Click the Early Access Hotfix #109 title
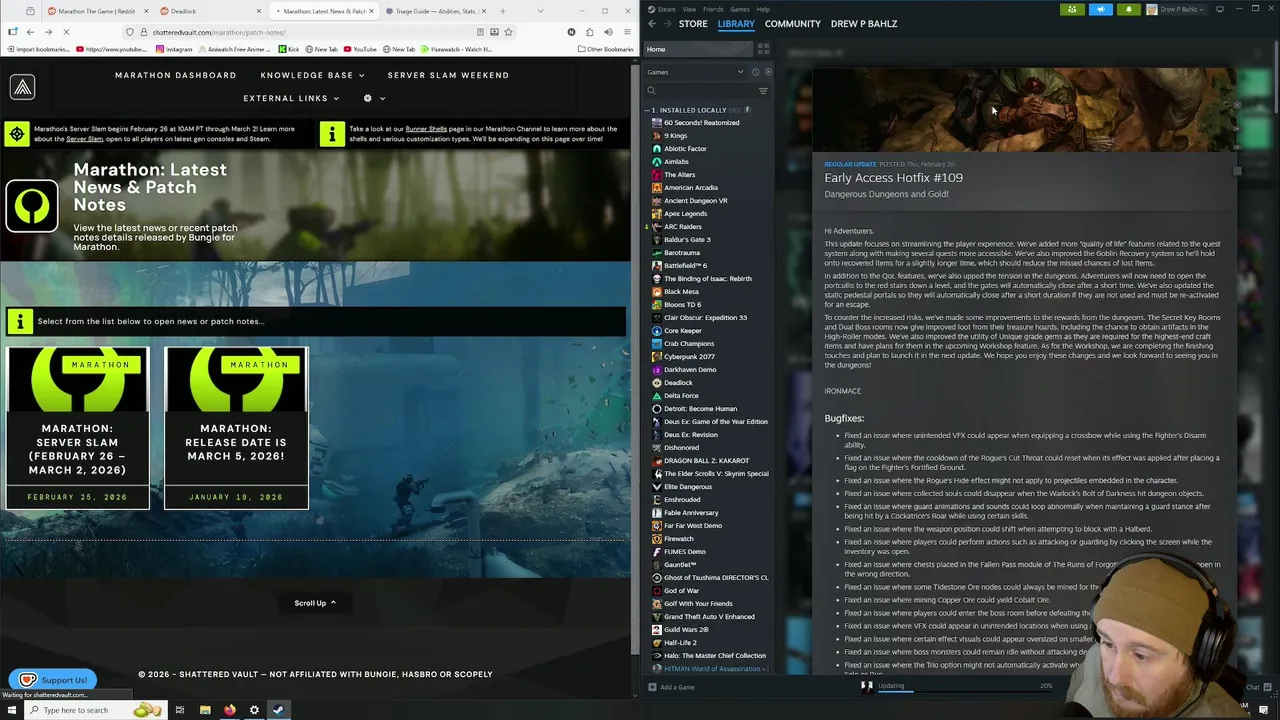The image size is (1280, 720). coord(893,178)
